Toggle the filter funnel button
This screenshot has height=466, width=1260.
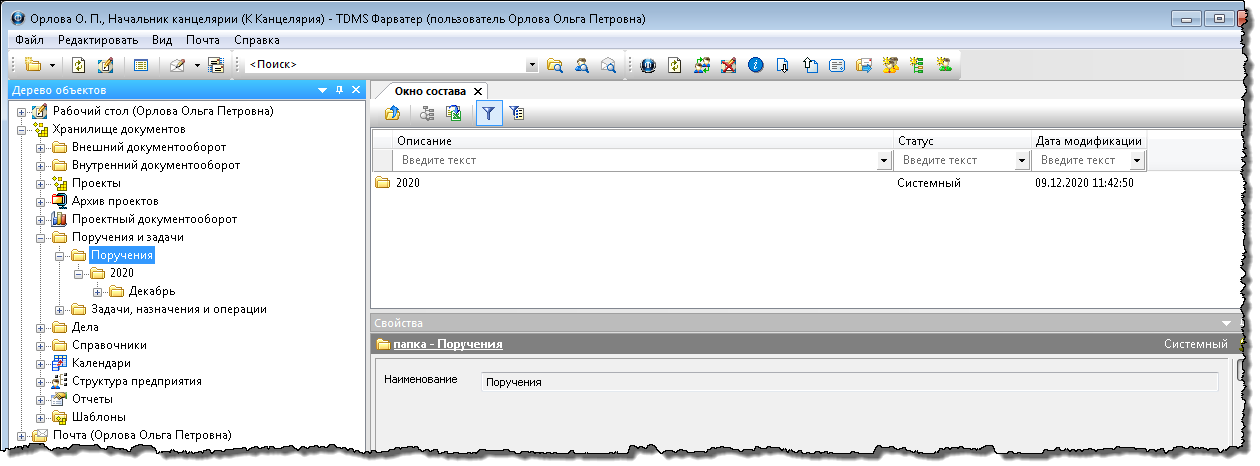point(489,114)
